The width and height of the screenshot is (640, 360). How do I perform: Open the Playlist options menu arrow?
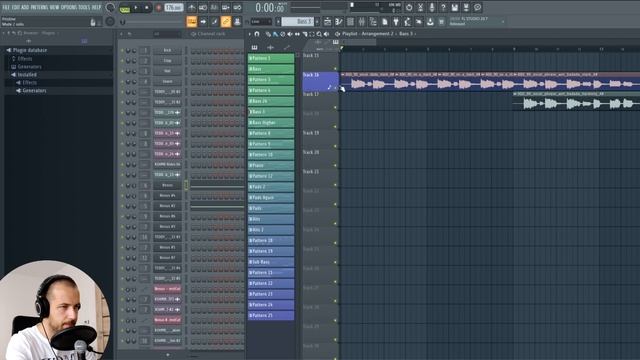[x=250, y=34]
